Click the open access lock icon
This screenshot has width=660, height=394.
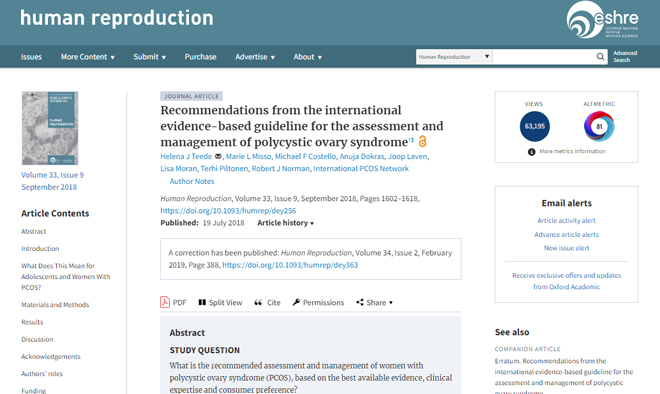pos(423,141)
